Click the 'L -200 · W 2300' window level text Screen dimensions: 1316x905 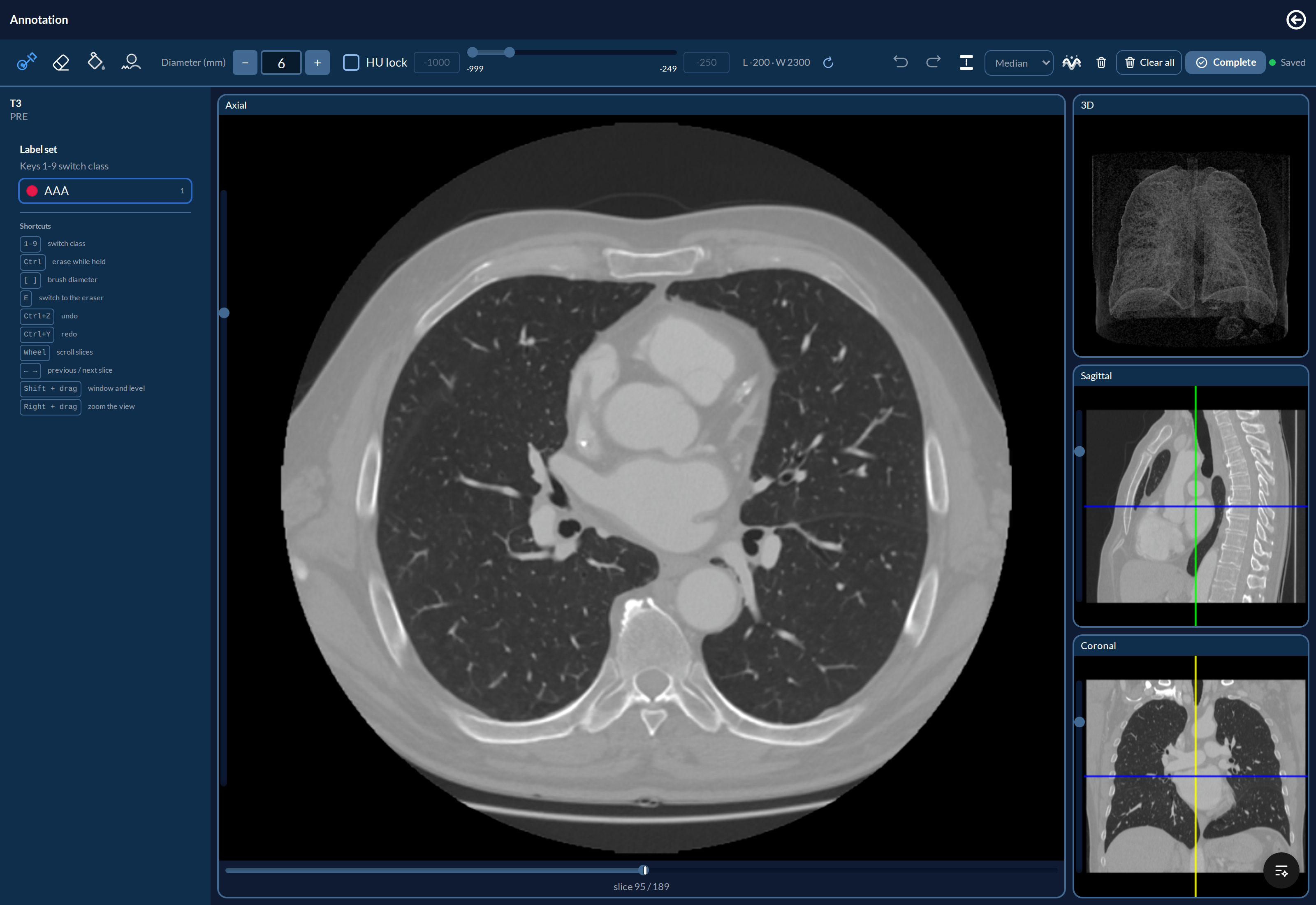pos(776,63)
